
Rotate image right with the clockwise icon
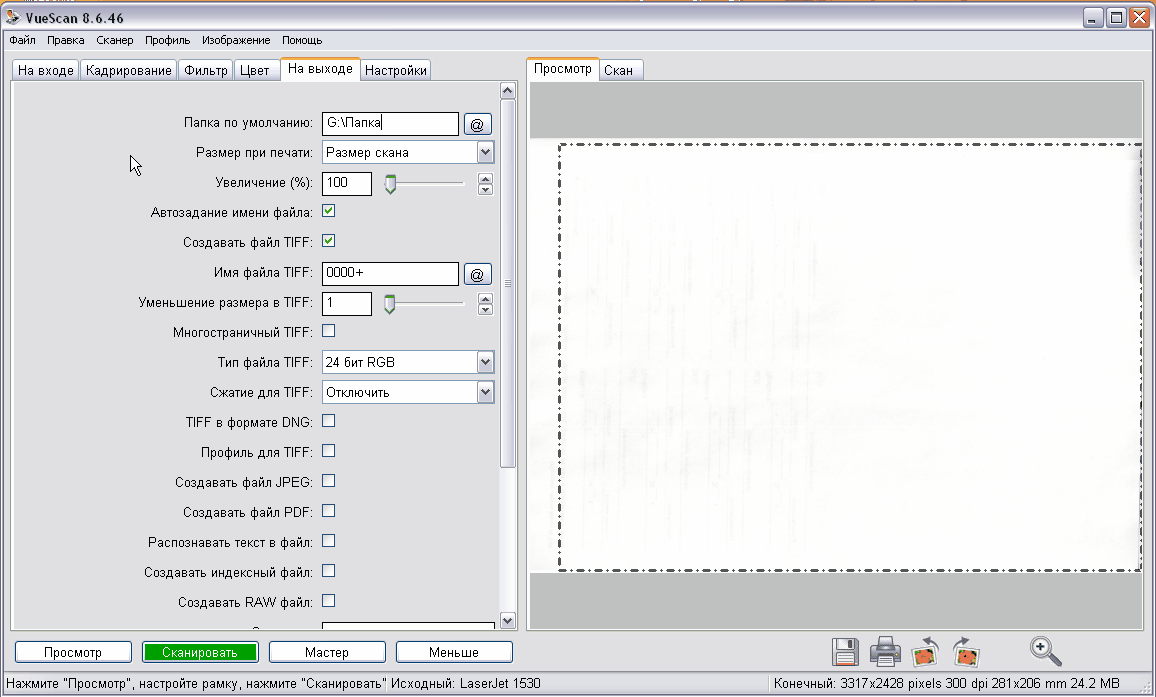pos(964,652)
